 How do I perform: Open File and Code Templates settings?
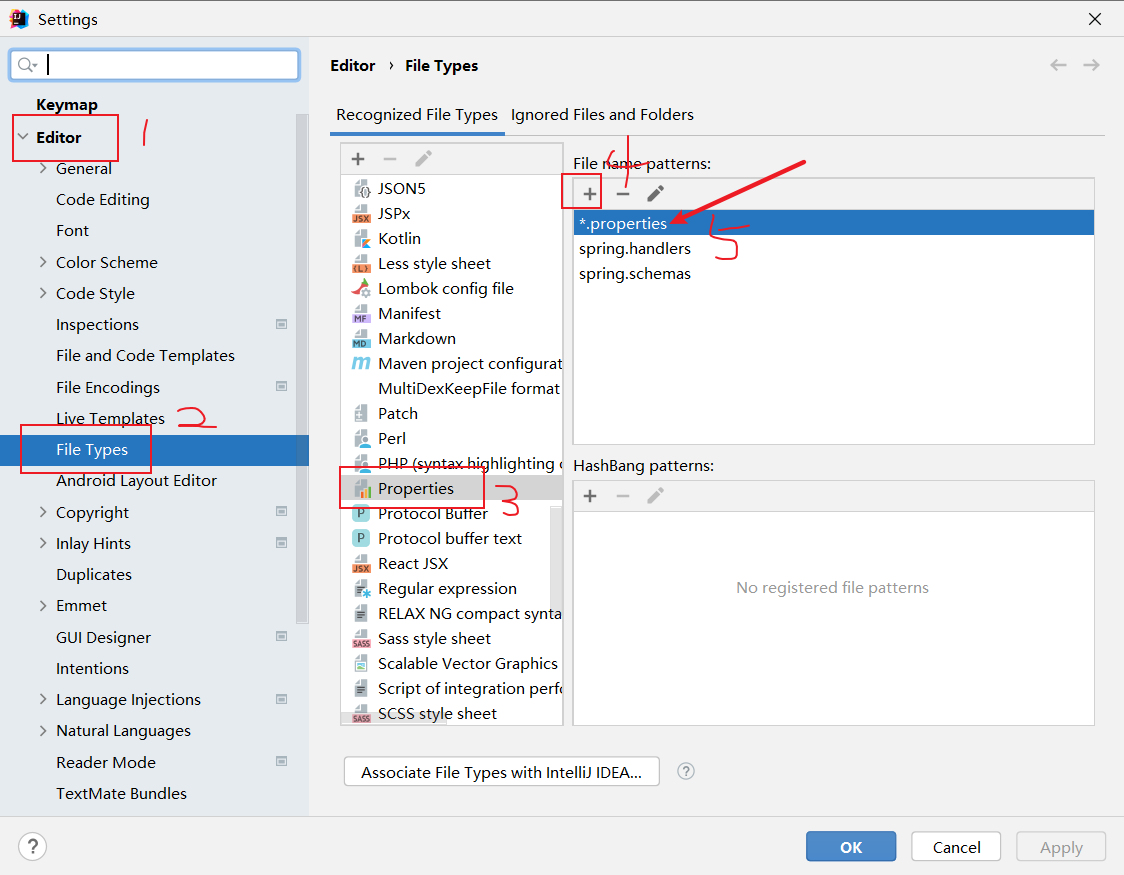146,355
